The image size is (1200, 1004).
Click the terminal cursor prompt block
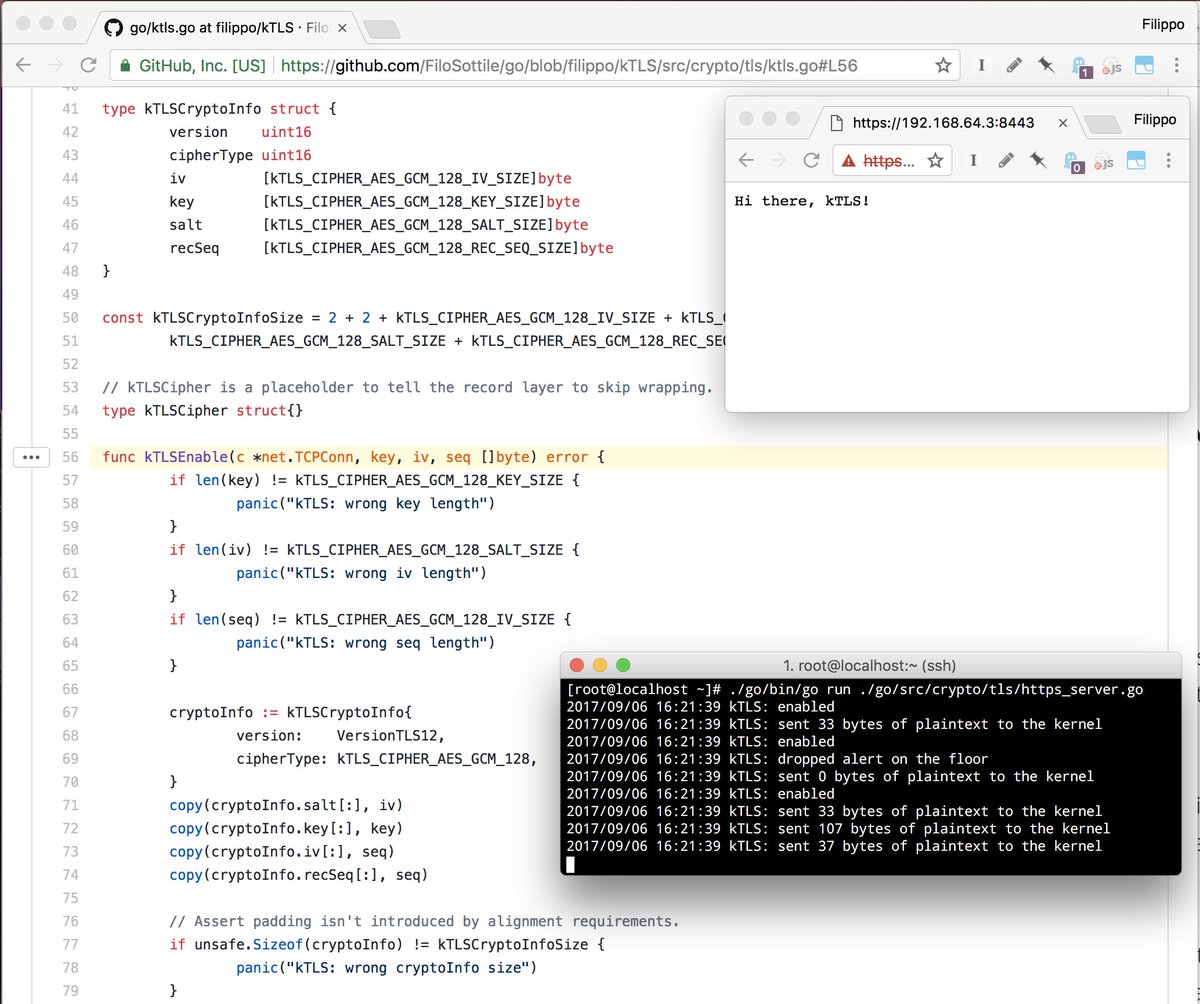pyautogui.click(x=570, y=864)
